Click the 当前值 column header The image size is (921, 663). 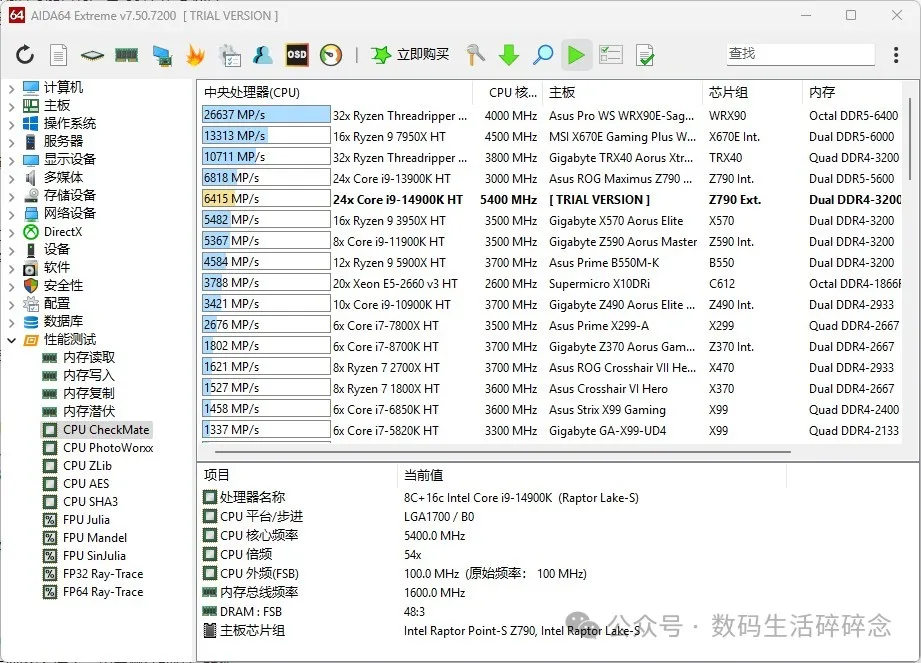pyautogui.click(x=592, y=475)
